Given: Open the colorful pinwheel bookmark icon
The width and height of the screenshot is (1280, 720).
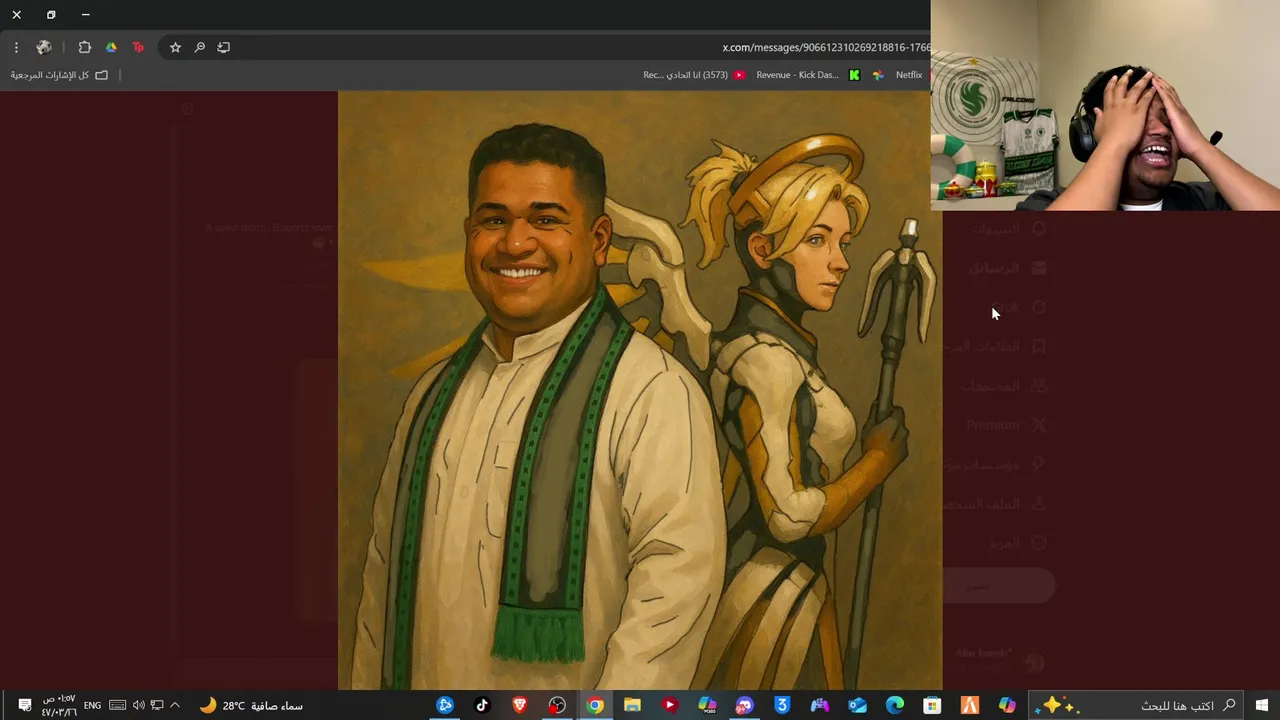Looking at the screenshot, I should coord(878,75).
